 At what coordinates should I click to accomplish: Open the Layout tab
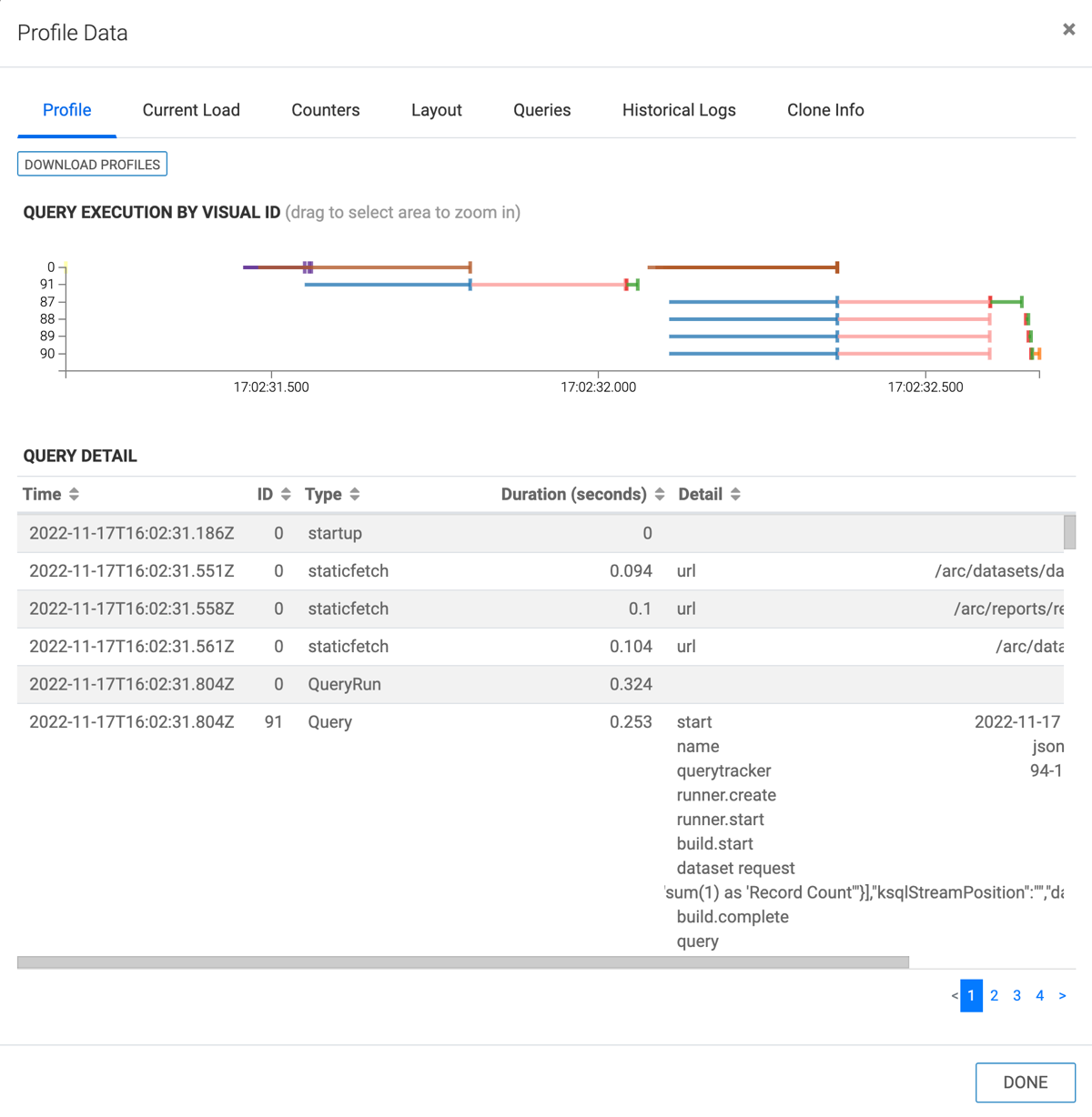coord(436,110)
